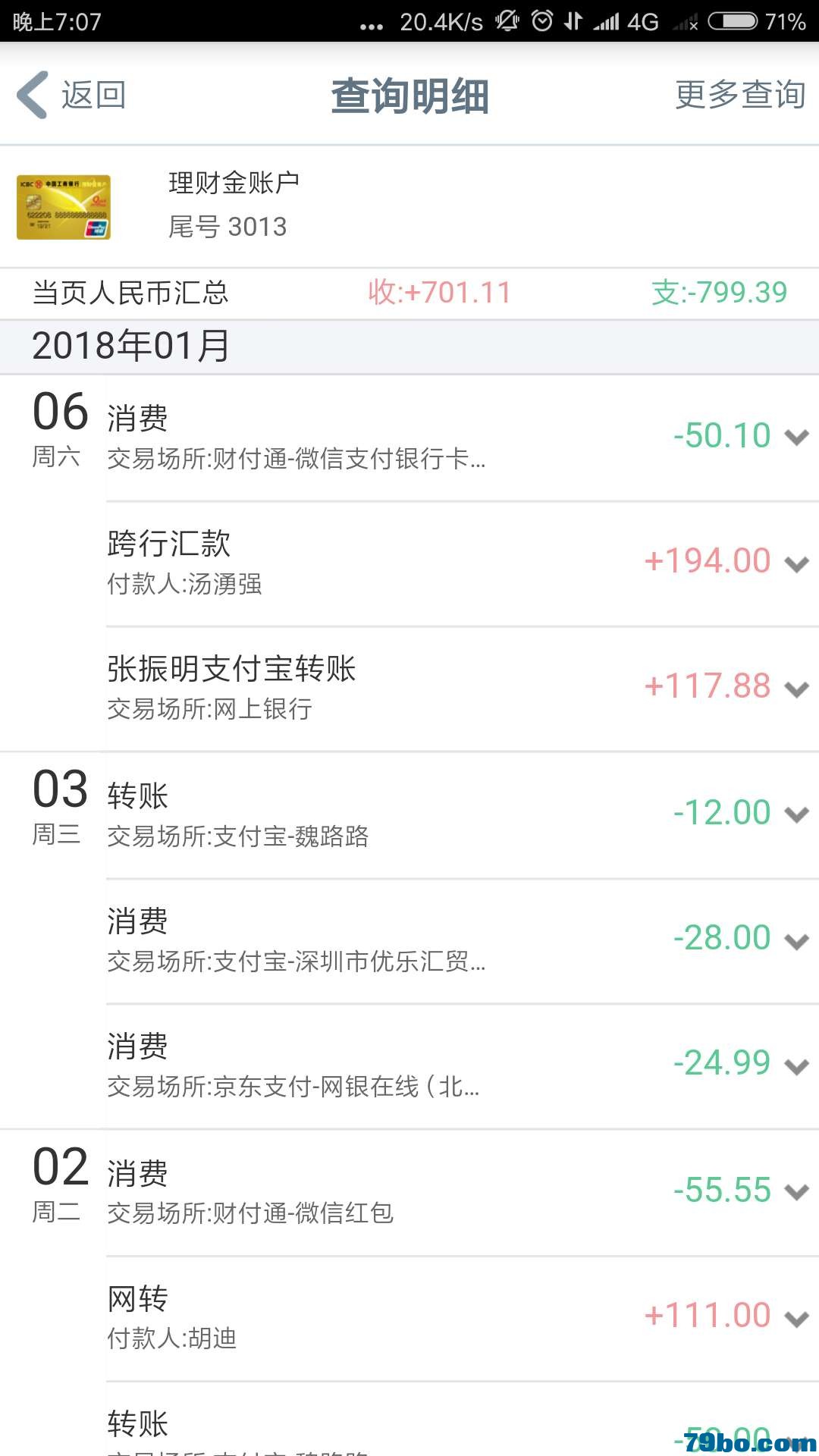Tap the back arrow icon
The width and height of the screenshot is (819, 1456).
33,95
